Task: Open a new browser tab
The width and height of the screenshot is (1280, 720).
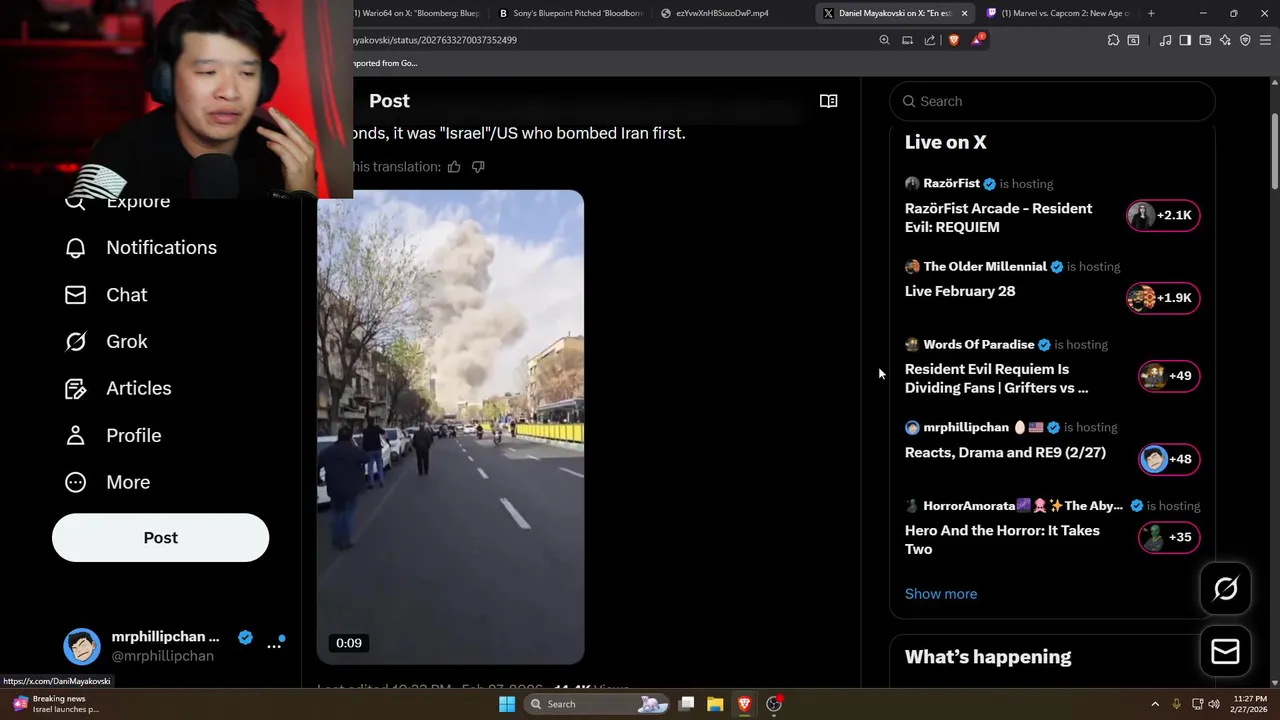Action: point(1151,13)
